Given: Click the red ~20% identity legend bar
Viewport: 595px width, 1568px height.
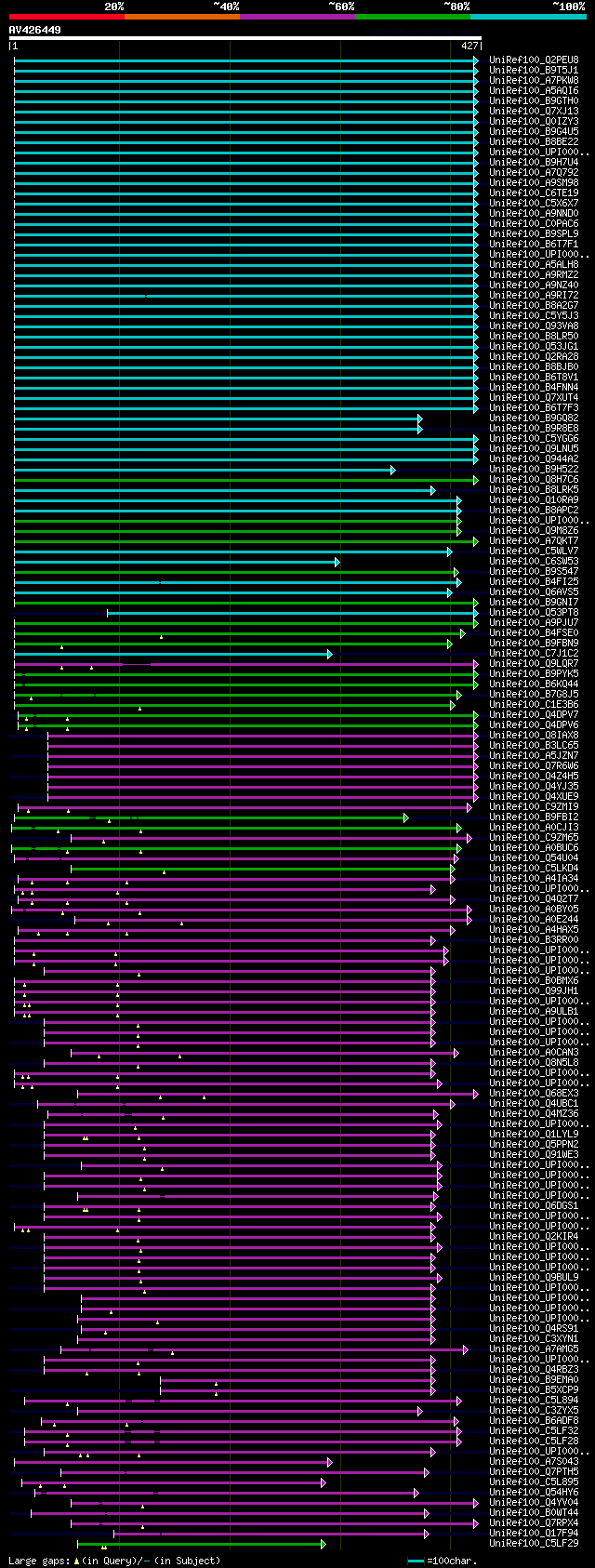Looking at the screenshot, I should click(x=66, y=17).
